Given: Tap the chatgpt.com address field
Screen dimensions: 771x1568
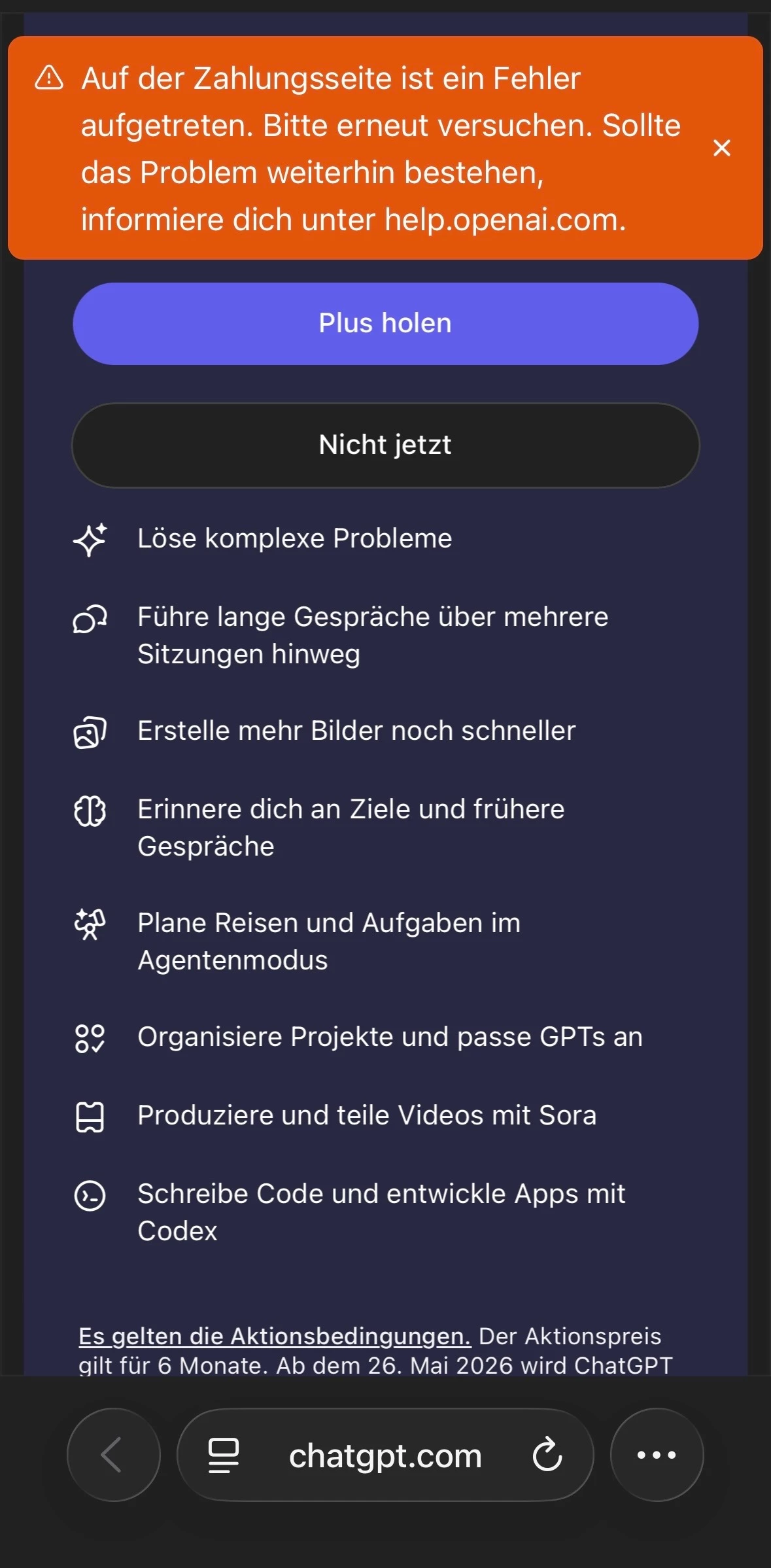Looking at the screenshot, I should tap(385, 1456).
